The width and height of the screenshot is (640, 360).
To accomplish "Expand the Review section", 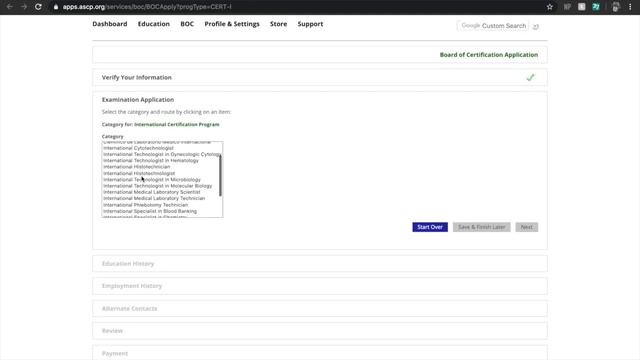I will [320, 331].
